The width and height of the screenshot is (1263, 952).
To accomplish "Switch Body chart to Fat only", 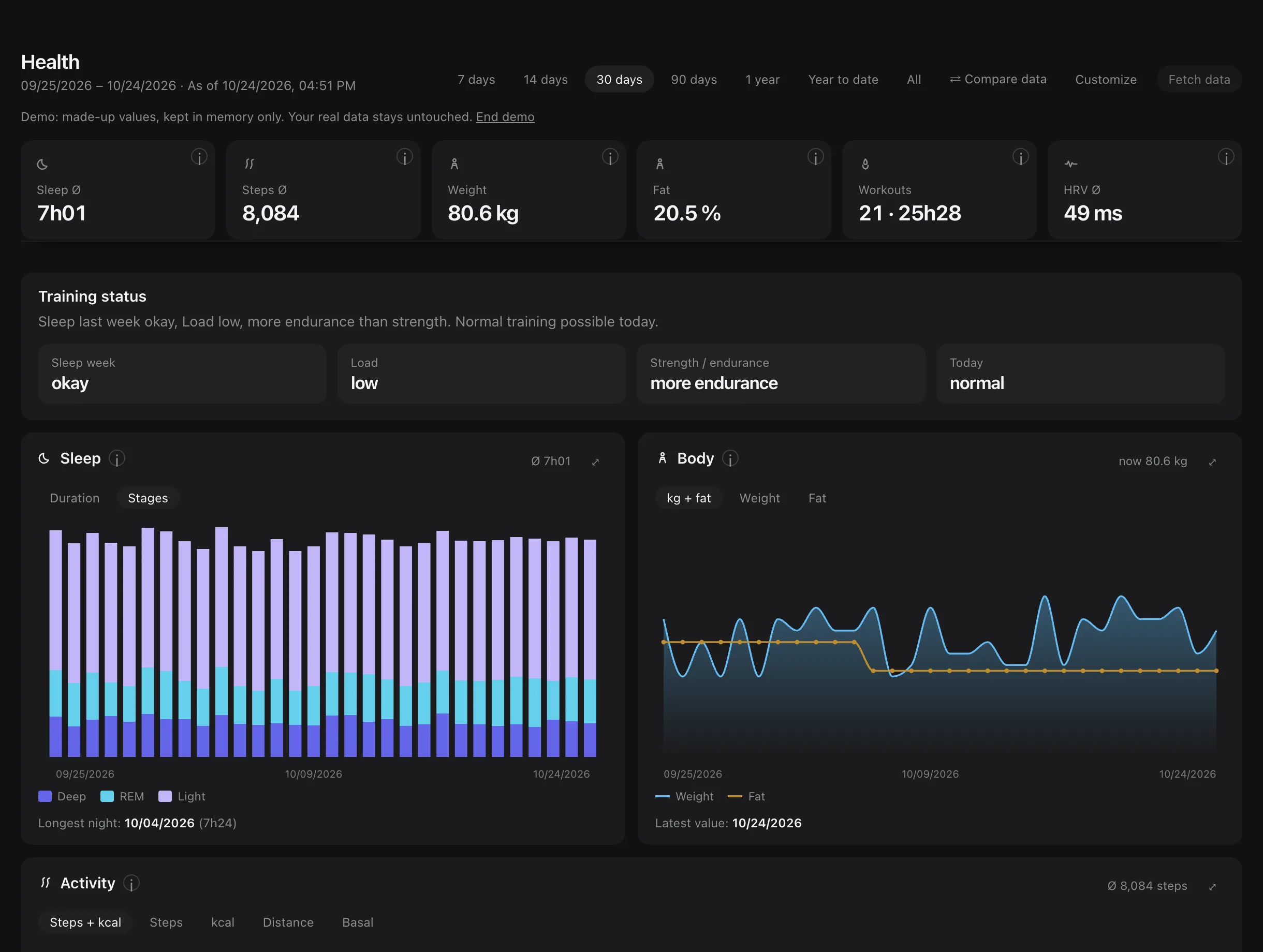I will tap(817, 498).
